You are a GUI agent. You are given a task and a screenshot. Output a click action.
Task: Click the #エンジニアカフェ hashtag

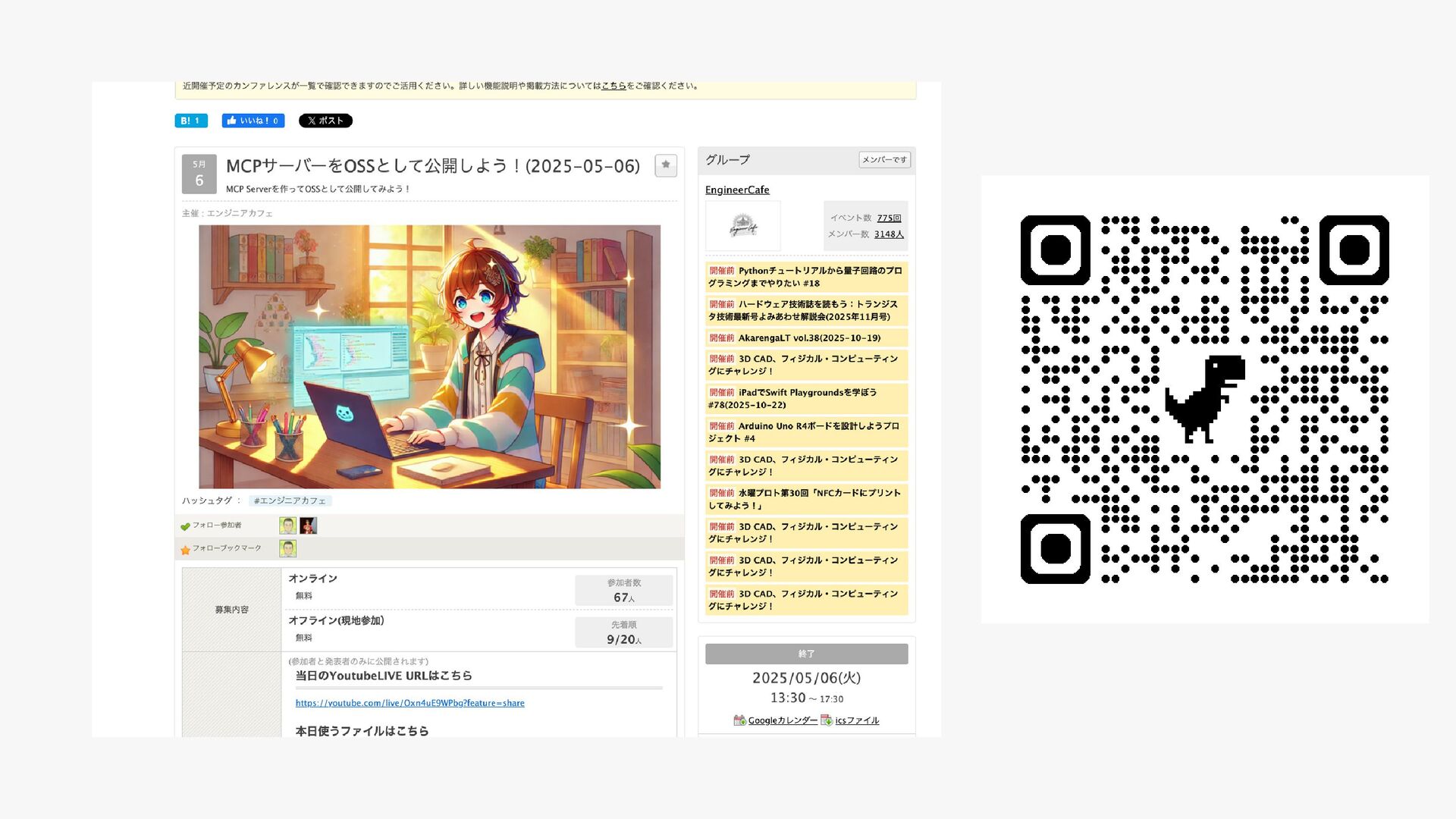coord(290,500)
